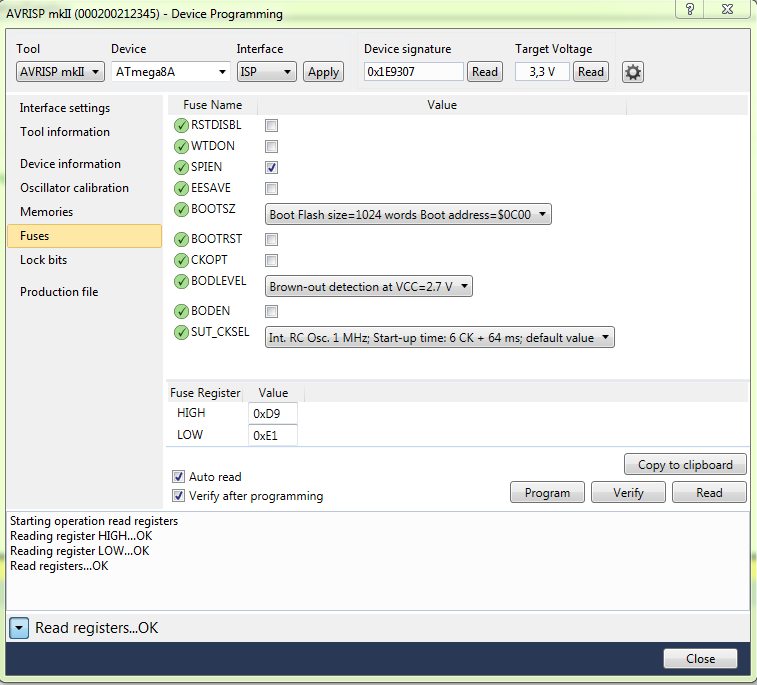Enable the EESAVE fuse checkbox
Image resolution: width=757 pixels, height=685 pixels.
[x=271, y=188]
